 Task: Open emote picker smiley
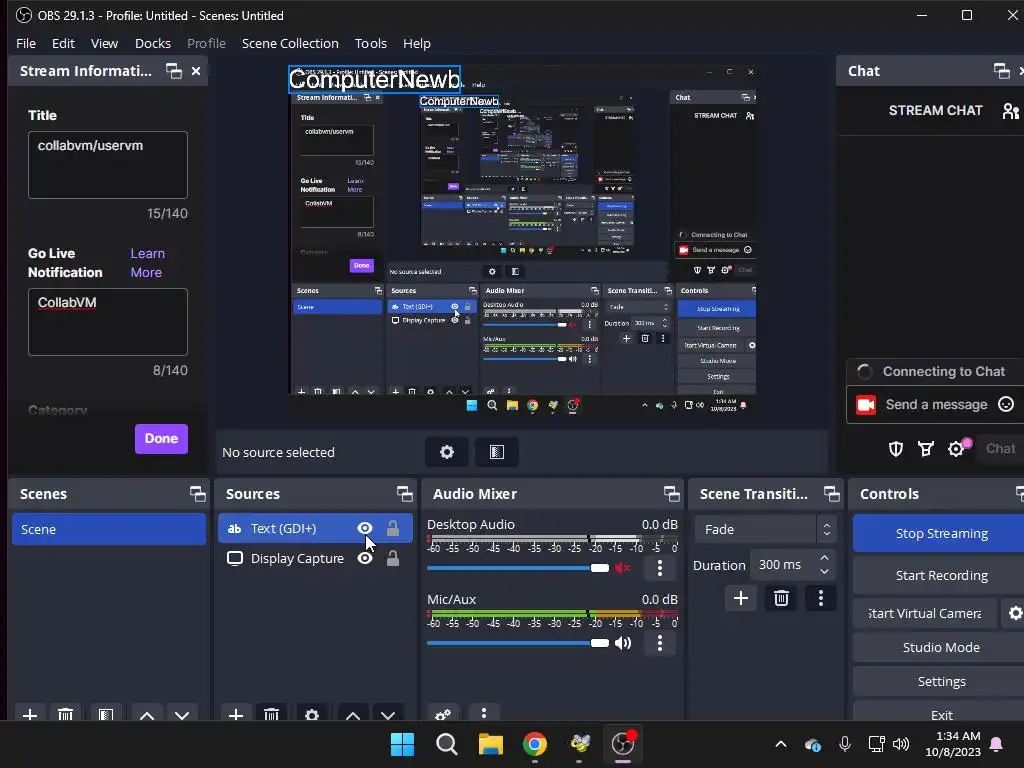1006,404
